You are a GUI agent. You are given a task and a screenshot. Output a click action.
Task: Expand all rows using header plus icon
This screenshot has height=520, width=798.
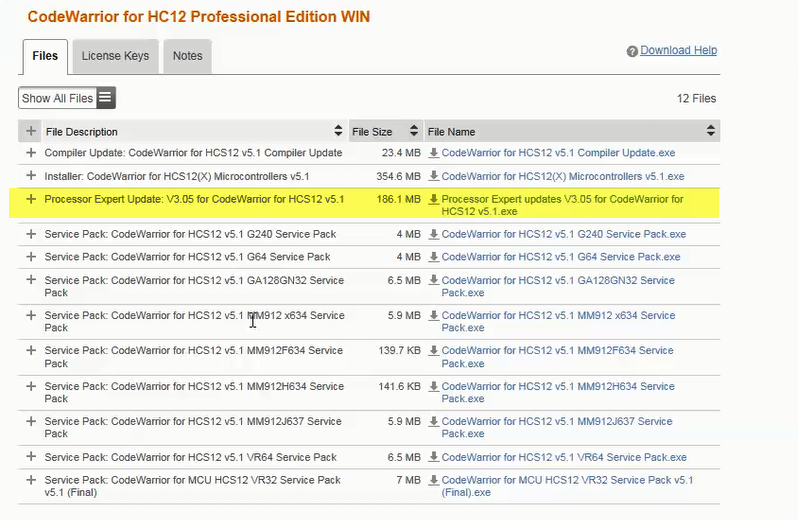(x=31, y=131)
